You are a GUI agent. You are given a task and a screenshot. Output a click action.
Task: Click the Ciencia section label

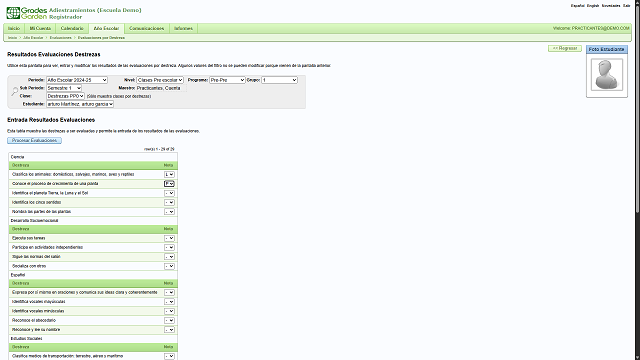pos(18,157)
